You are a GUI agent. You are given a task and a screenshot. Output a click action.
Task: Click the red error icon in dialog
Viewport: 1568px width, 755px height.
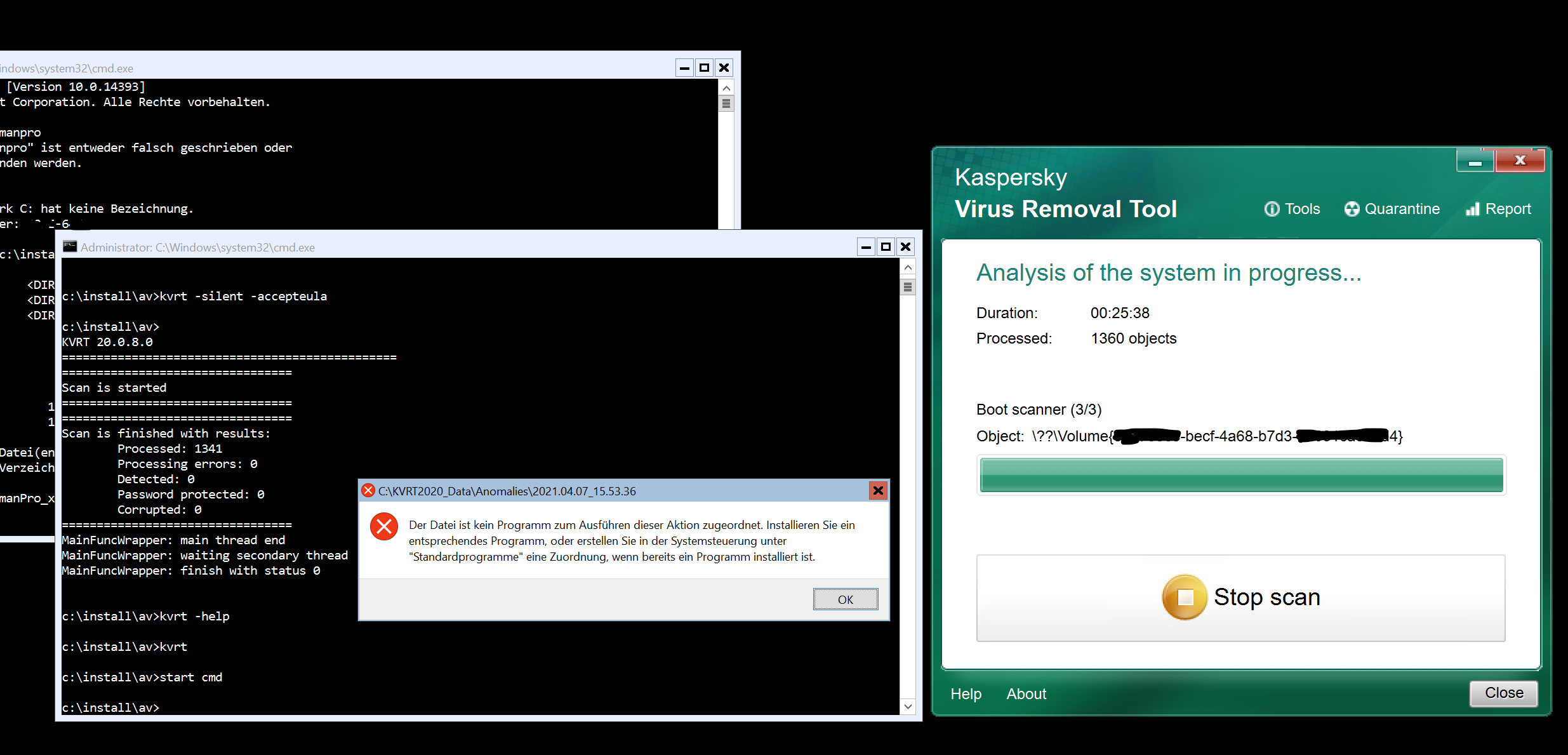click(x=384, y=526)
